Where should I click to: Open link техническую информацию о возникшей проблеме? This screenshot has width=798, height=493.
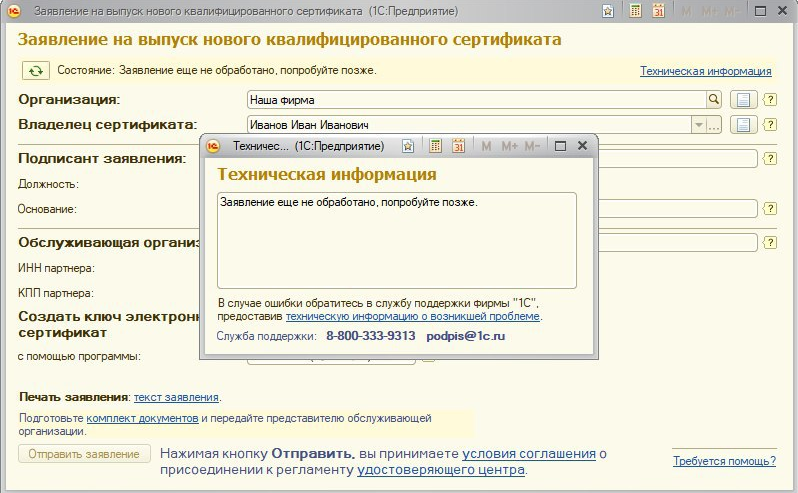coord(413,316)
